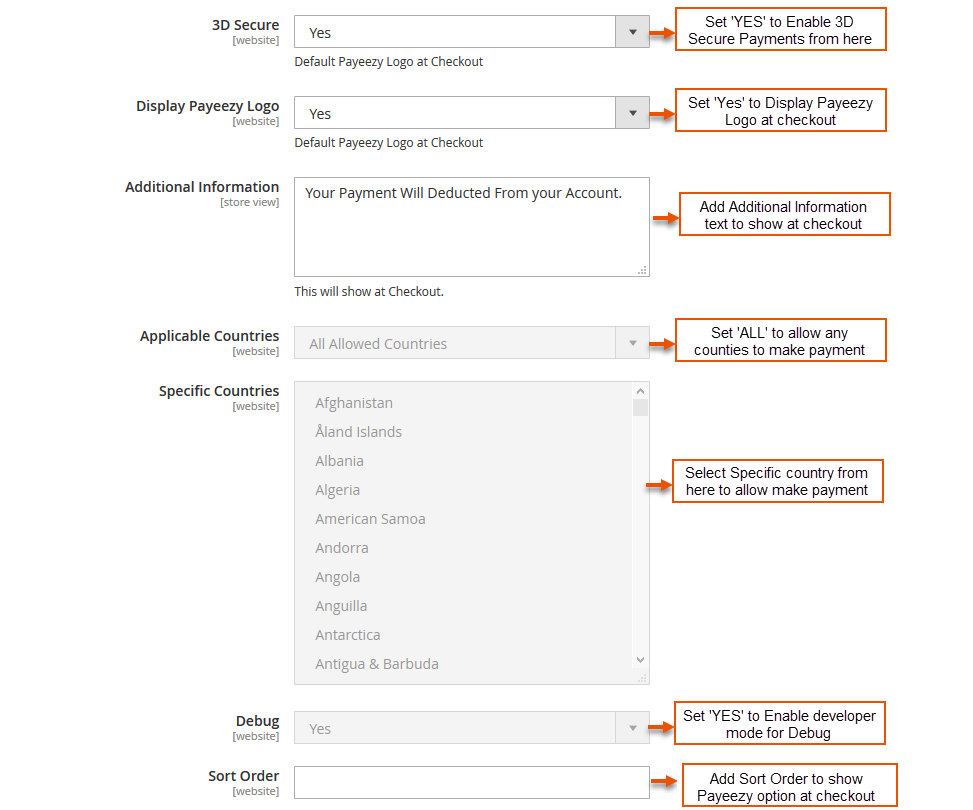Expand the Debug mode dropdown
973x810 pixels.
632,728
